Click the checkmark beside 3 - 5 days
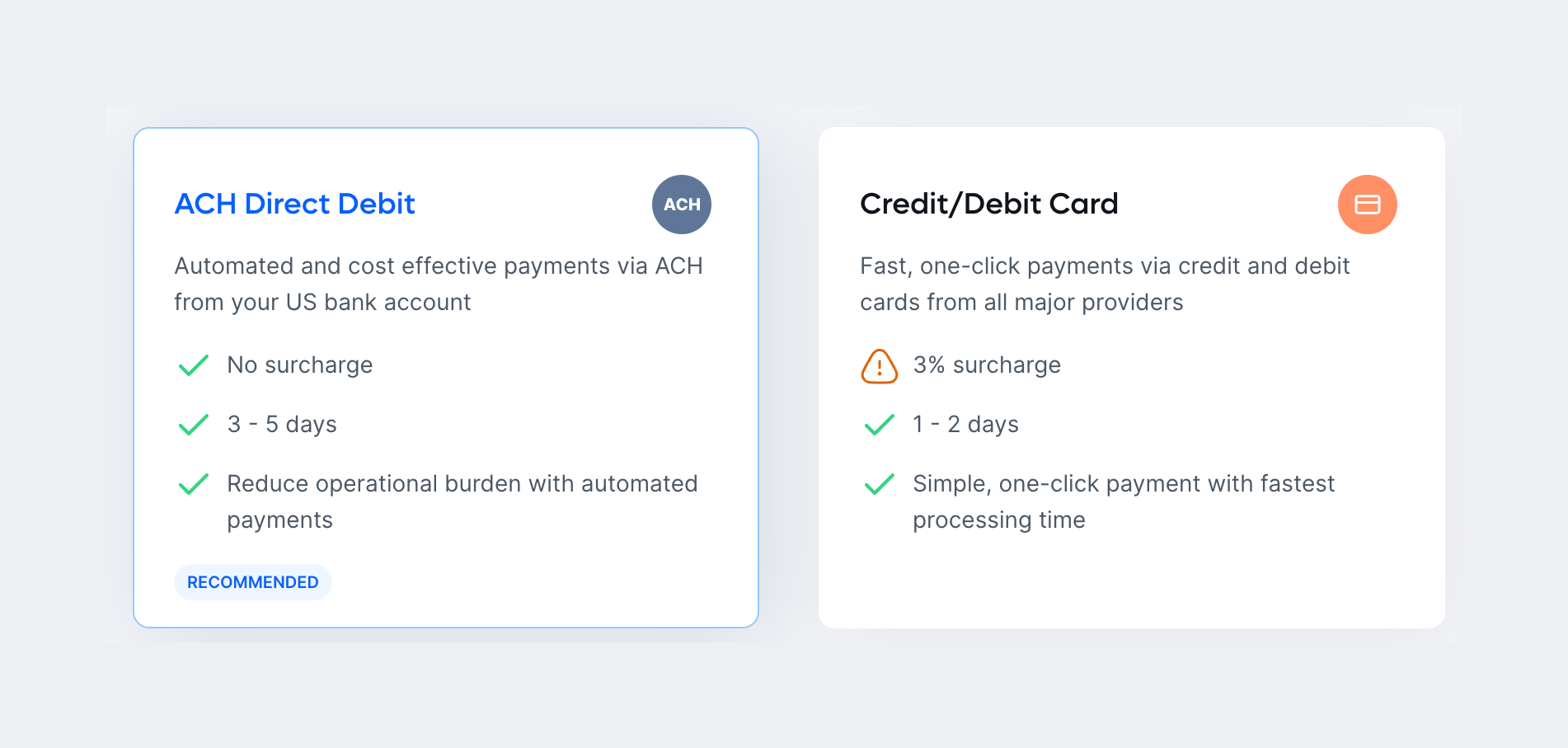1568x748 pixels. pyautogui.click(x=194, y=425)
